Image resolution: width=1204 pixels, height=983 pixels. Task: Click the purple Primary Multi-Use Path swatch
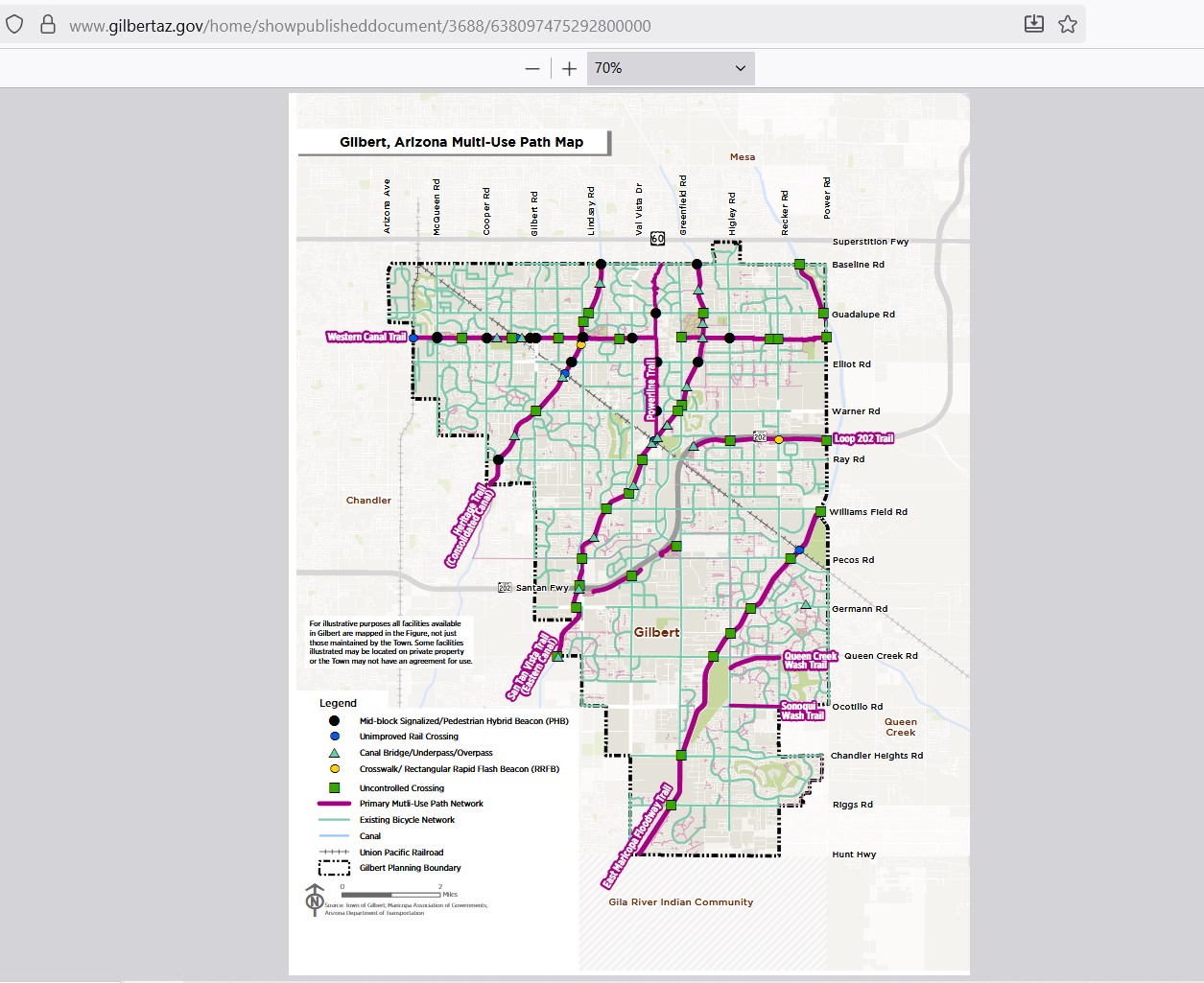coord(334,804)
